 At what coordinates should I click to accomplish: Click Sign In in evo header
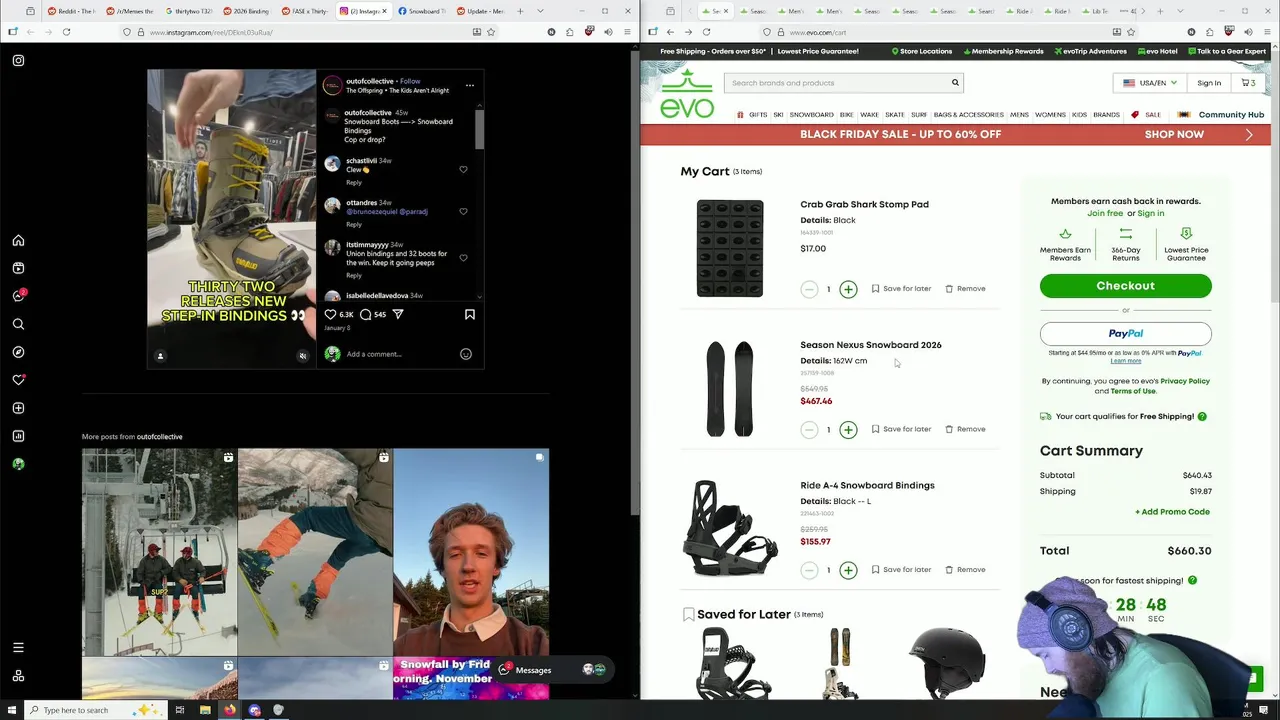point(1209,83)
